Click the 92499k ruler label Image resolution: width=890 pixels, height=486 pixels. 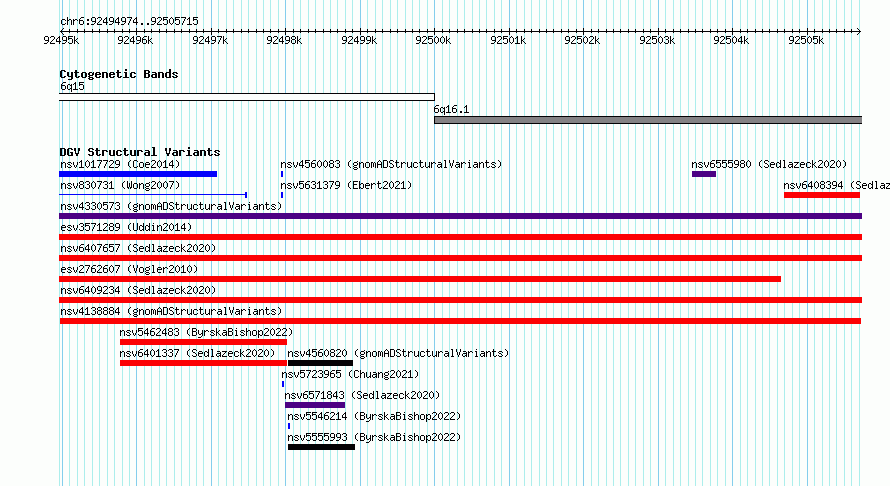click(x=359, y=40)
